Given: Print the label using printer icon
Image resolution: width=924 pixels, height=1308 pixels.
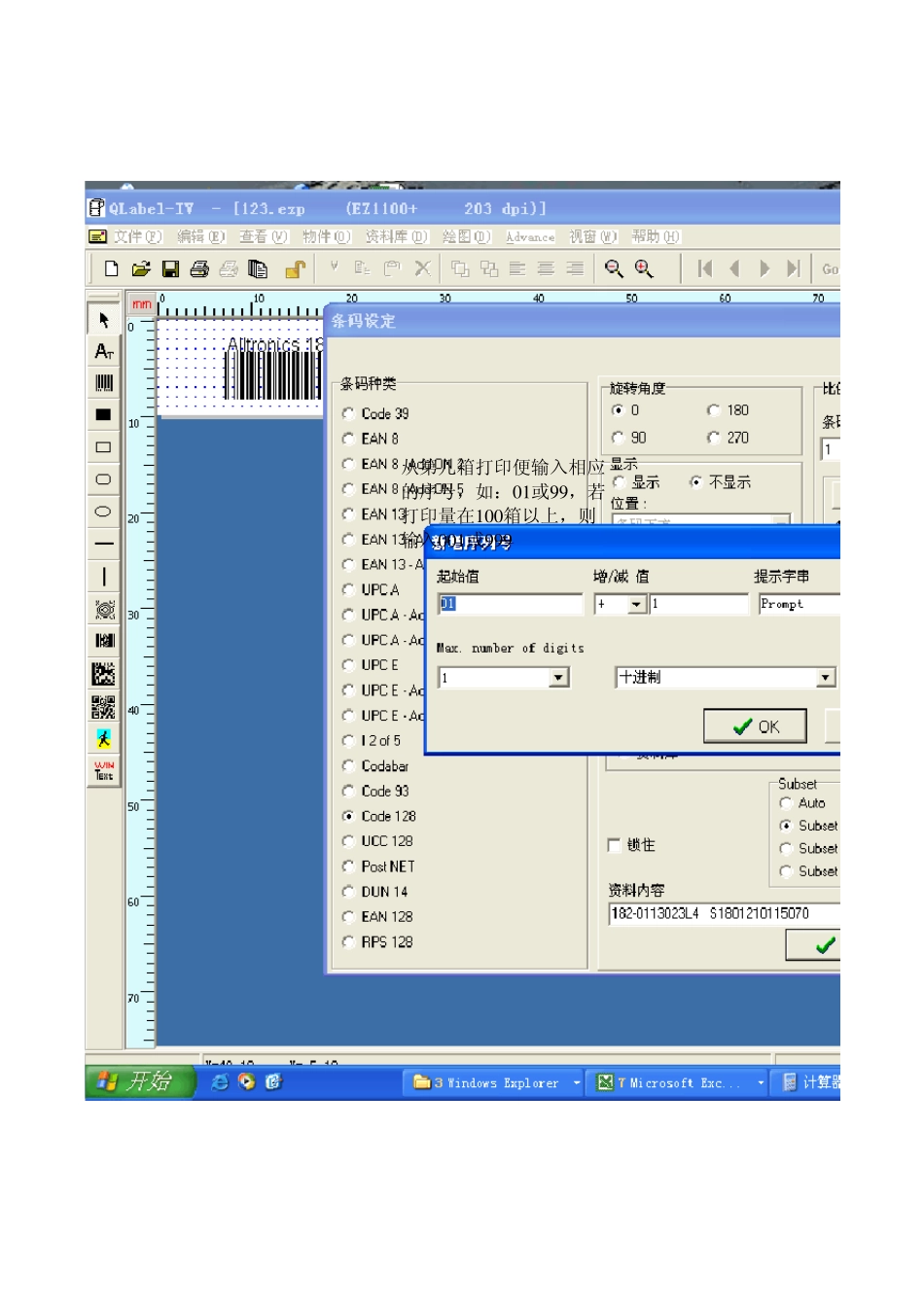Looking at the screenshot, I should click(x=199, y=268).
